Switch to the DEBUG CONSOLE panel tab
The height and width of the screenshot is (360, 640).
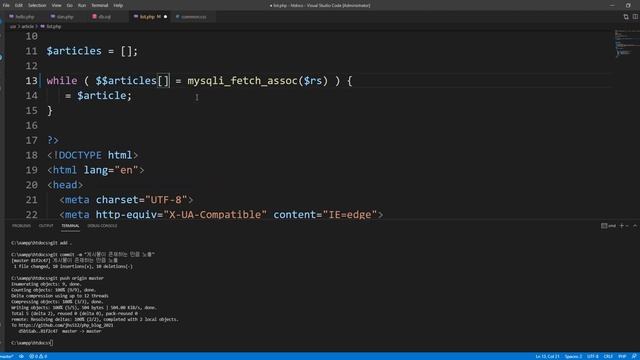tap(102, 226)
